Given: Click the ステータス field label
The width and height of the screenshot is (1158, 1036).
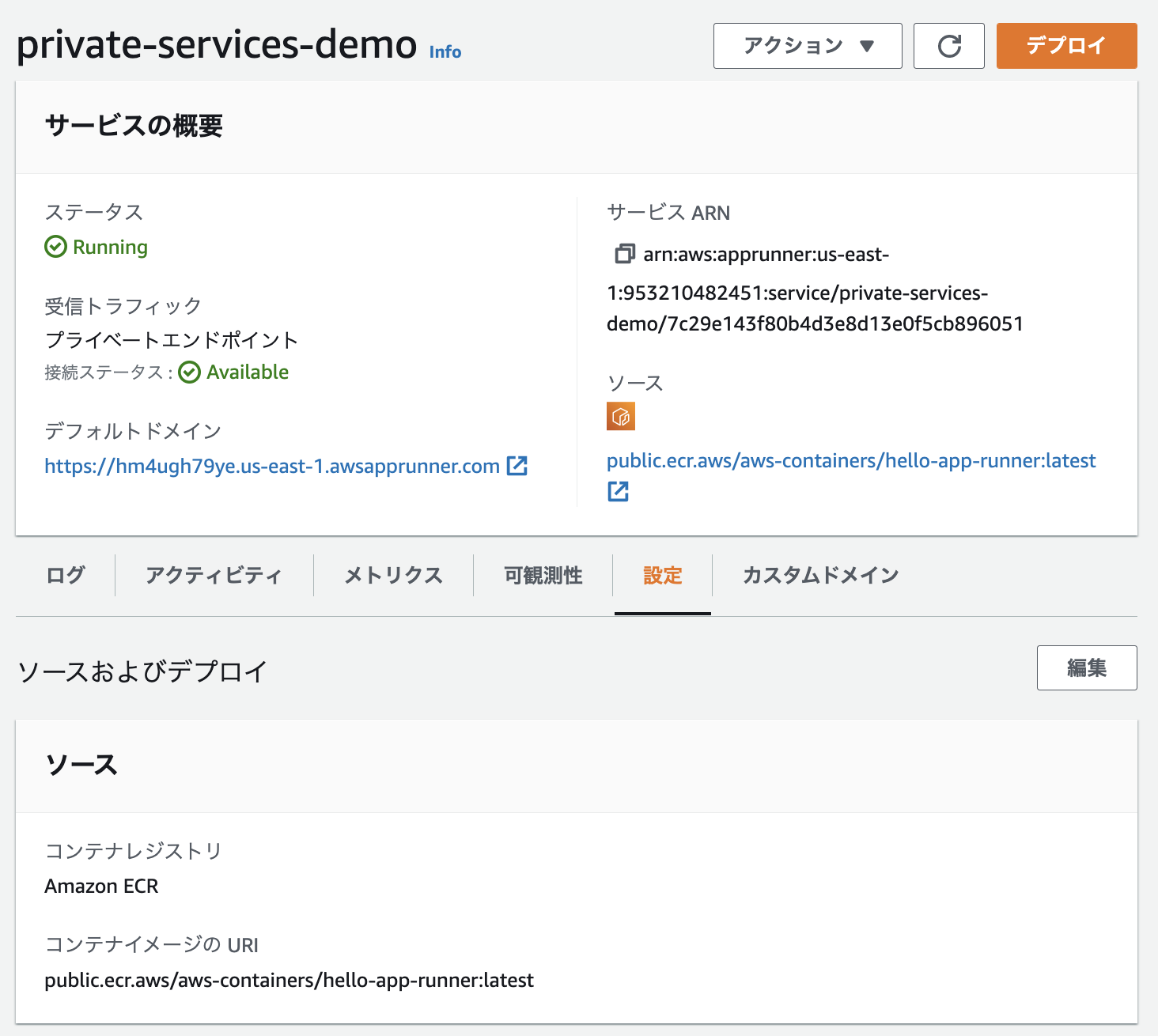Looking at the screenshot, I should click(94, 212).
